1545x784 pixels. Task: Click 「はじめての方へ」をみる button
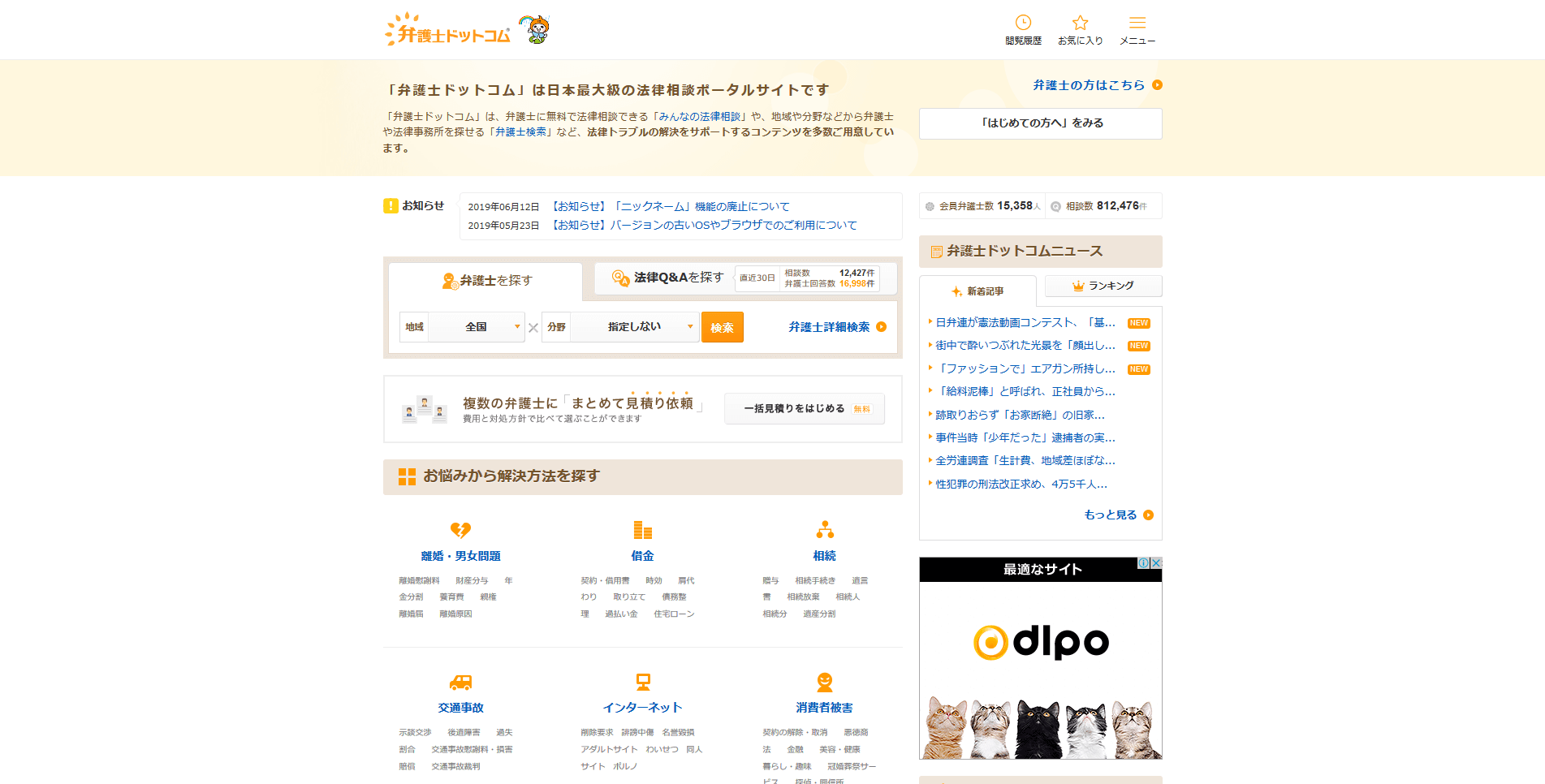pos(1041,123)
